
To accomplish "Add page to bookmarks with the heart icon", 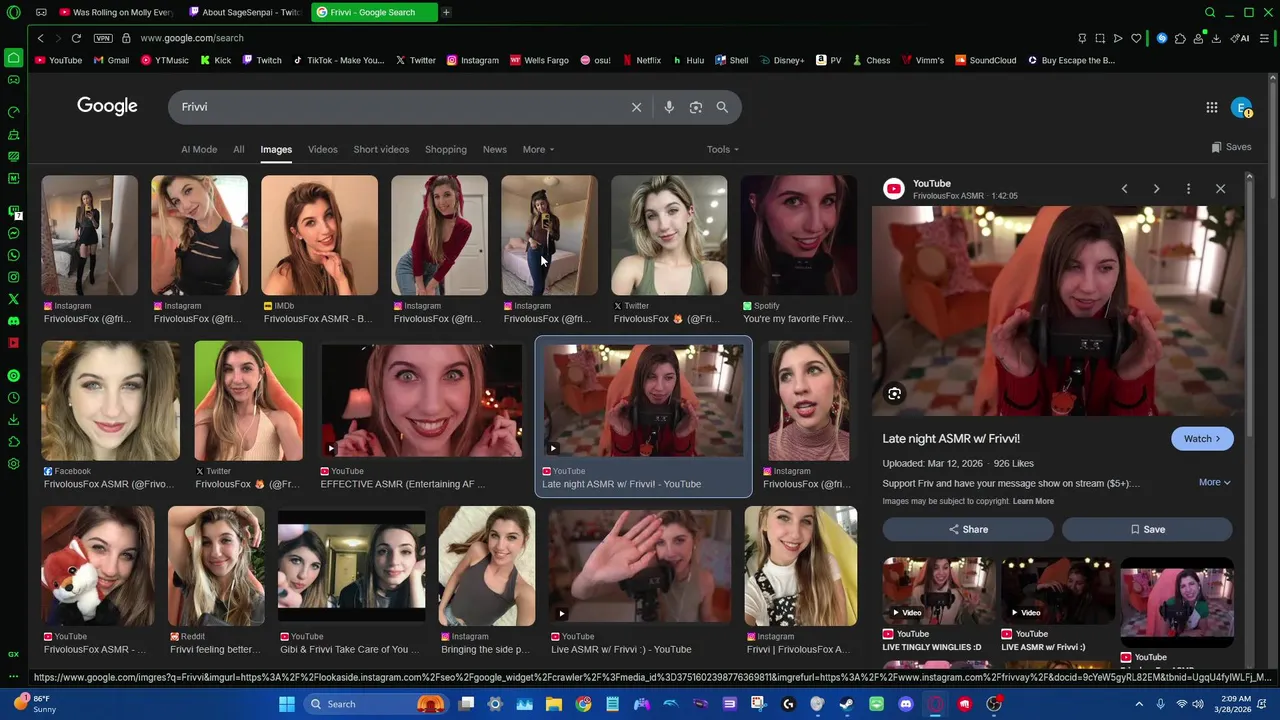I will pyautogui.click(x=1136, y=38).
